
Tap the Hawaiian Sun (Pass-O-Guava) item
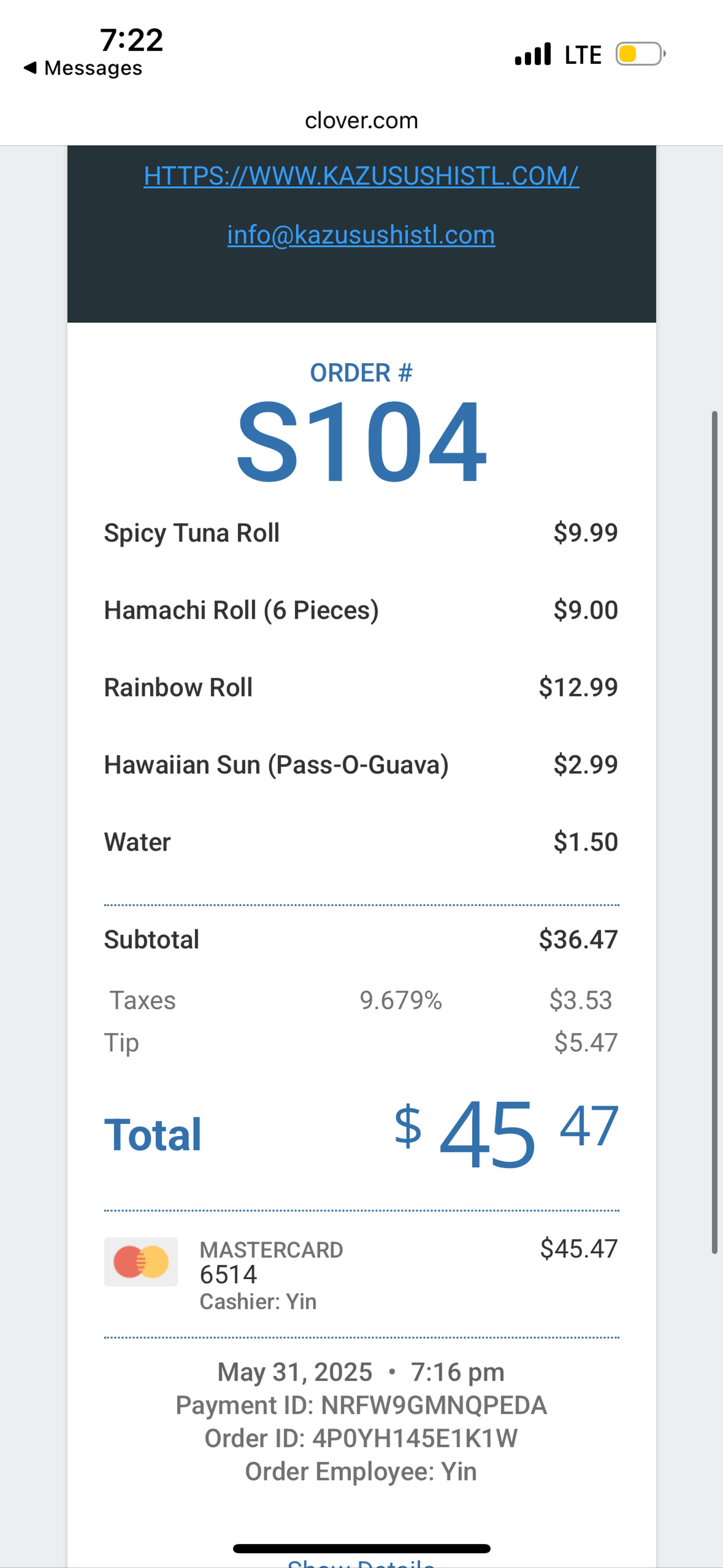276,765
